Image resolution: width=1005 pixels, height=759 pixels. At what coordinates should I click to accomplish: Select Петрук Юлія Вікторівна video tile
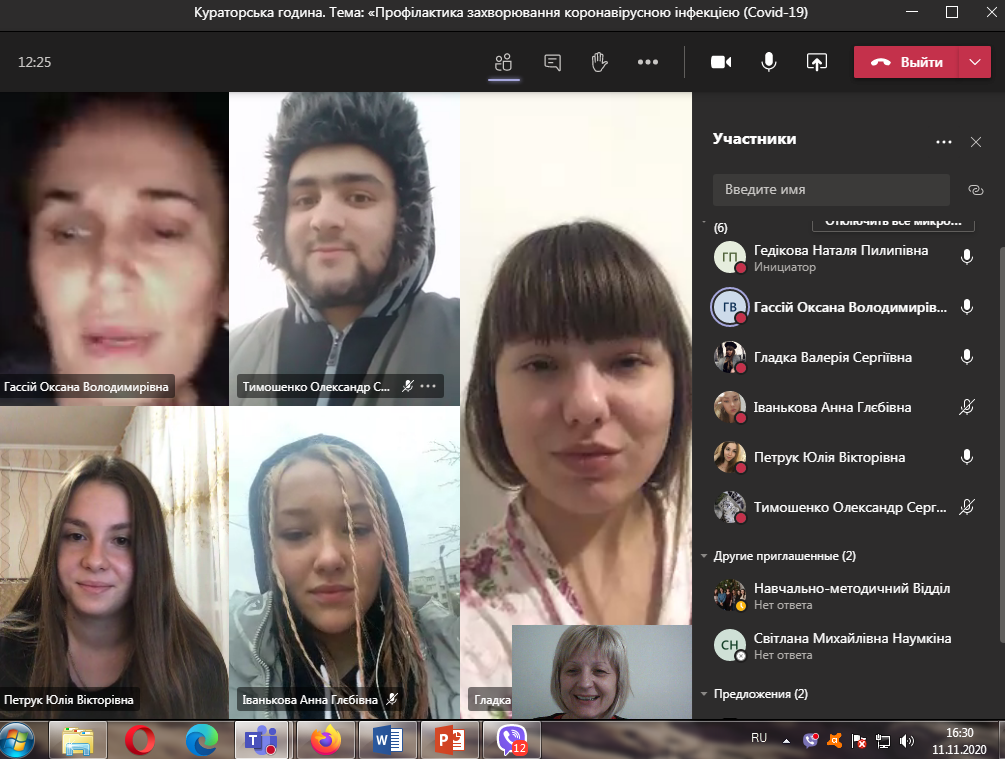coord(114,562)
